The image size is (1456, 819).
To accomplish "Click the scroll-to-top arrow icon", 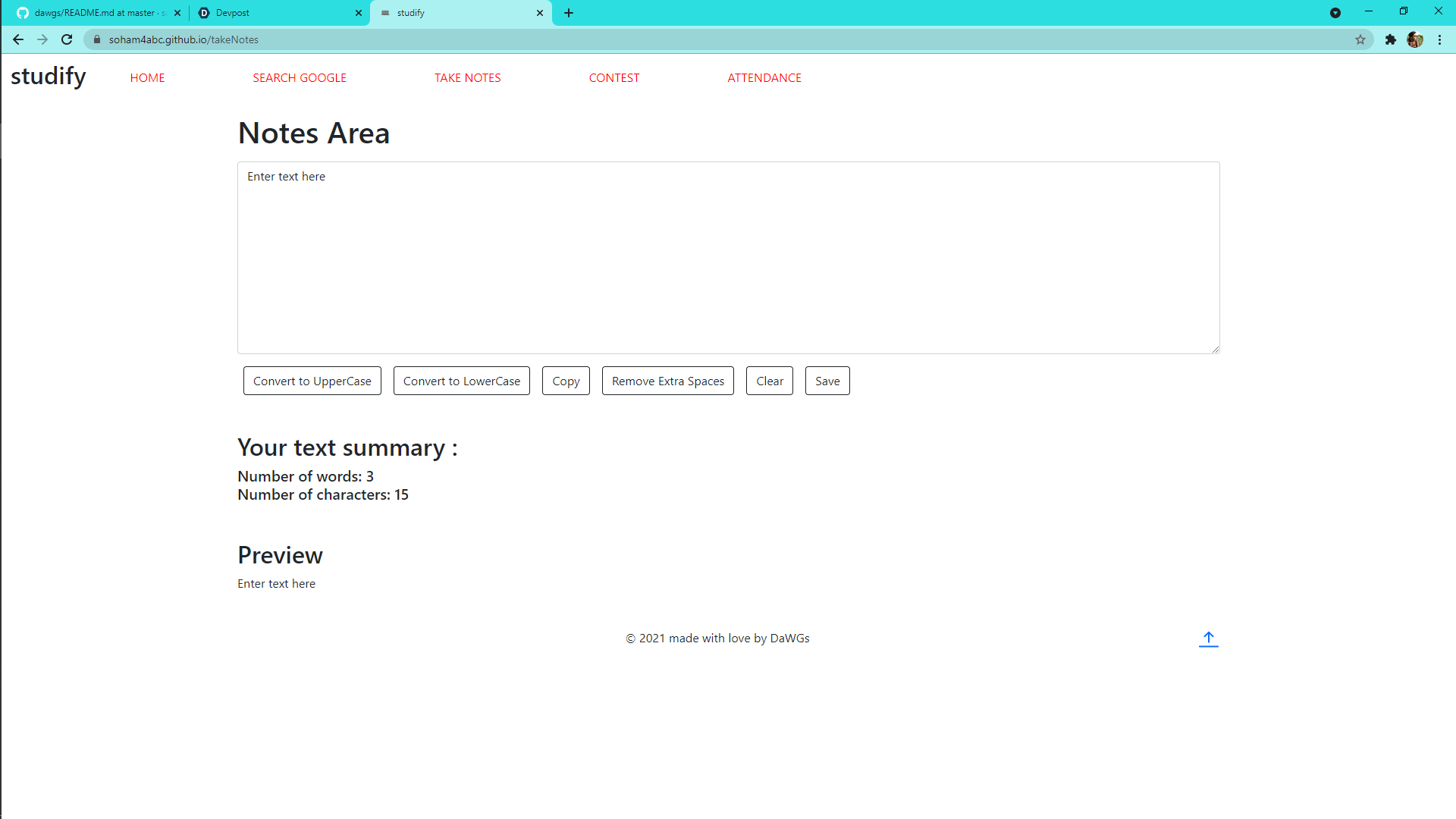I will click(1208, 639).
